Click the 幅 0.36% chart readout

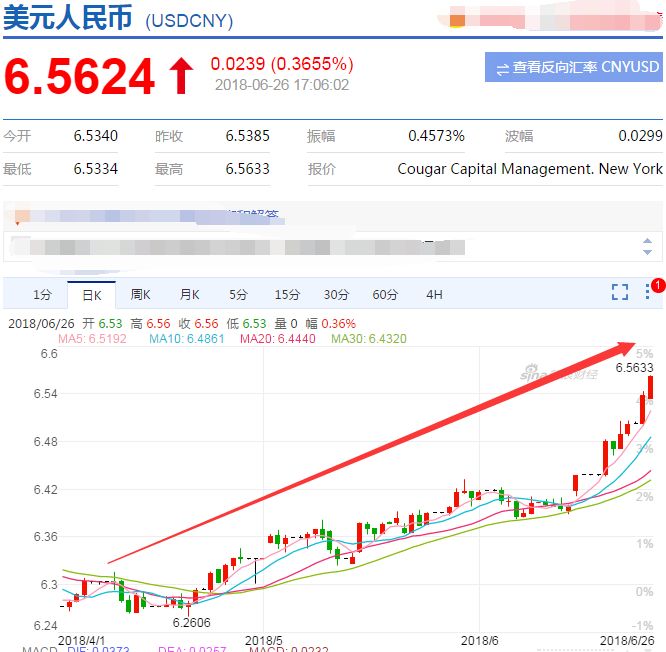[330, 324]
